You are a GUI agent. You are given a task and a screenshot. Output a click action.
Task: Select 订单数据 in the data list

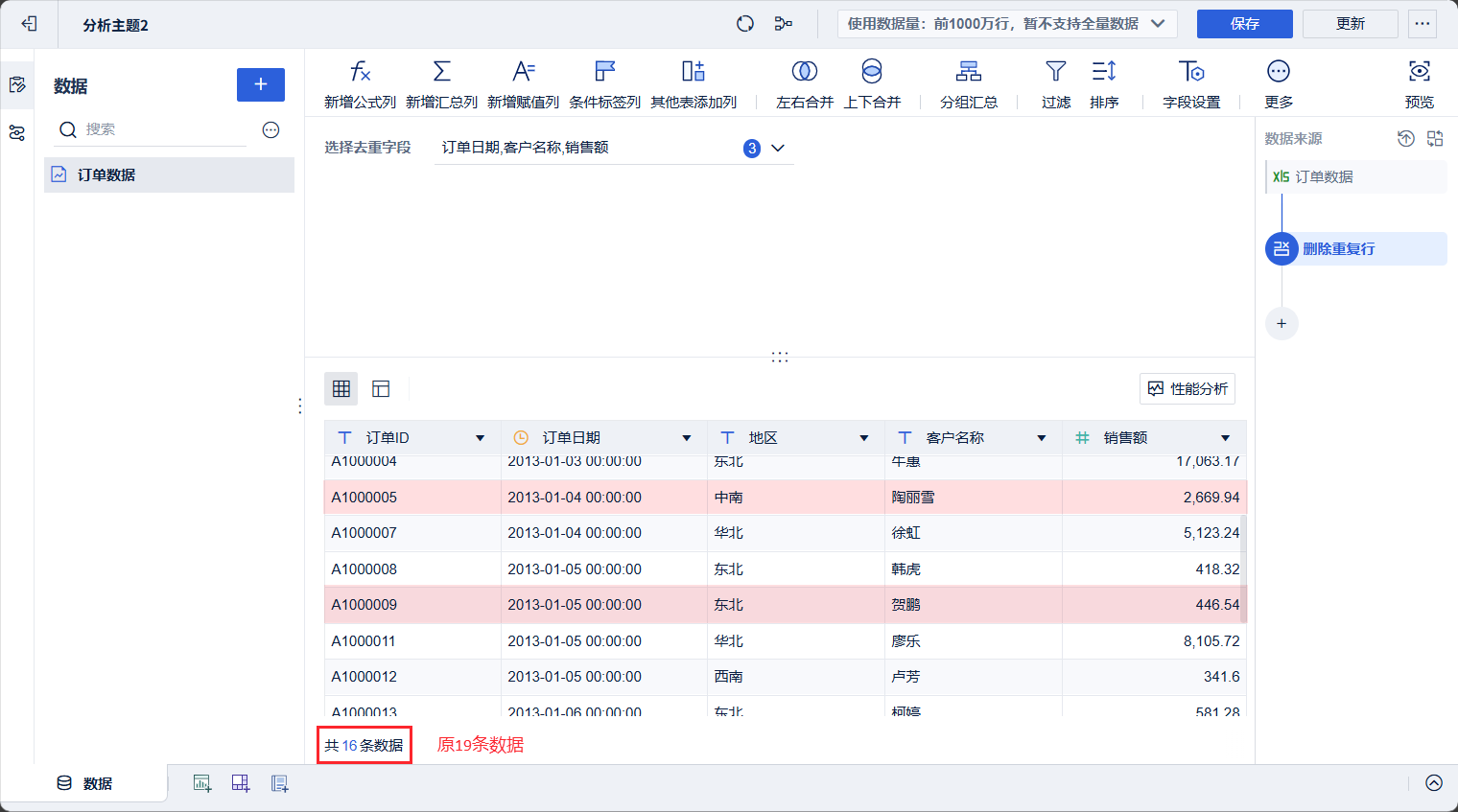click(169, 174)
